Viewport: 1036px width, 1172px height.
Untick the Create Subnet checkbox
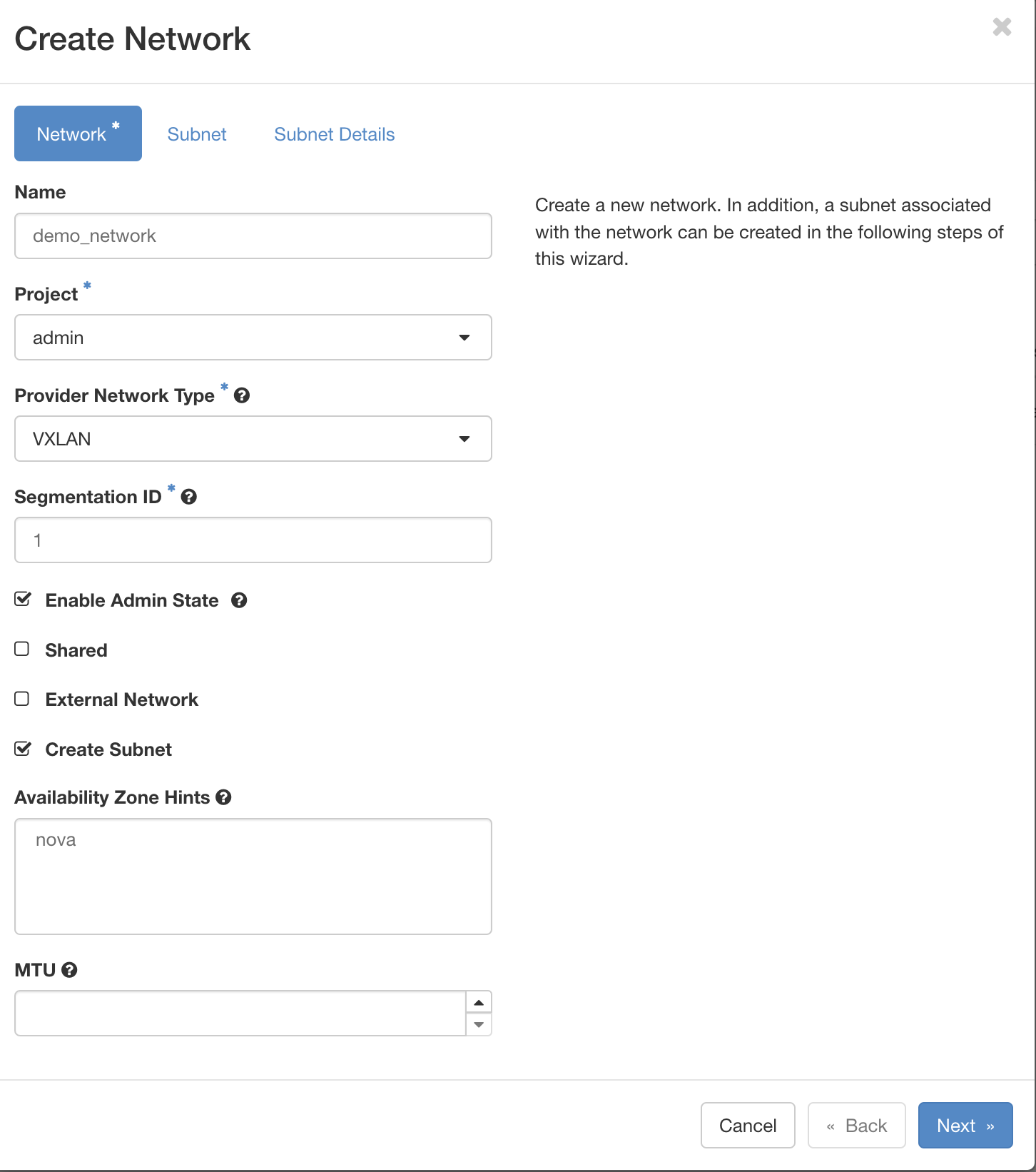click(23, 749)
